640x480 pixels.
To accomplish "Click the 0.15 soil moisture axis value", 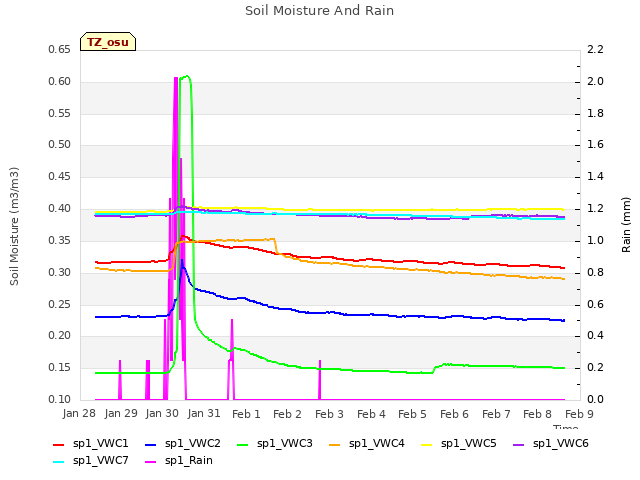I will click(x=60, y=367).
